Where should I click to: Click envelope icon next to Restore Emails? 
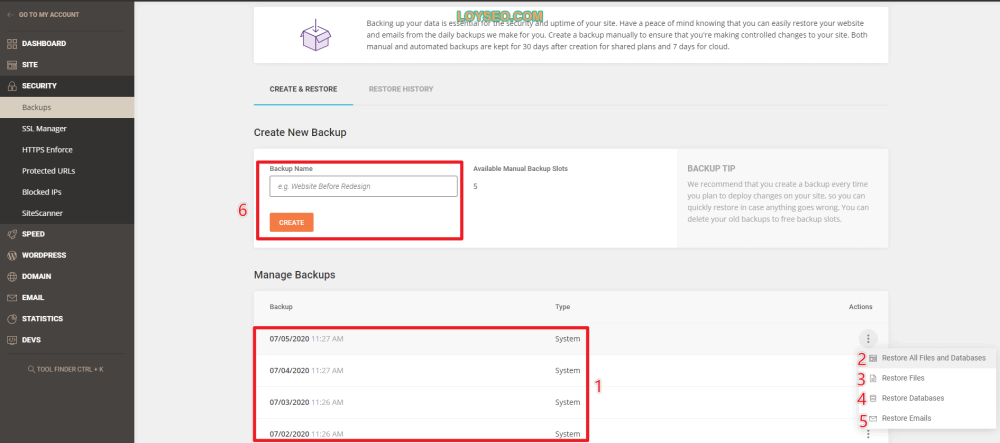pyautogui.click(x=873, y=419)
